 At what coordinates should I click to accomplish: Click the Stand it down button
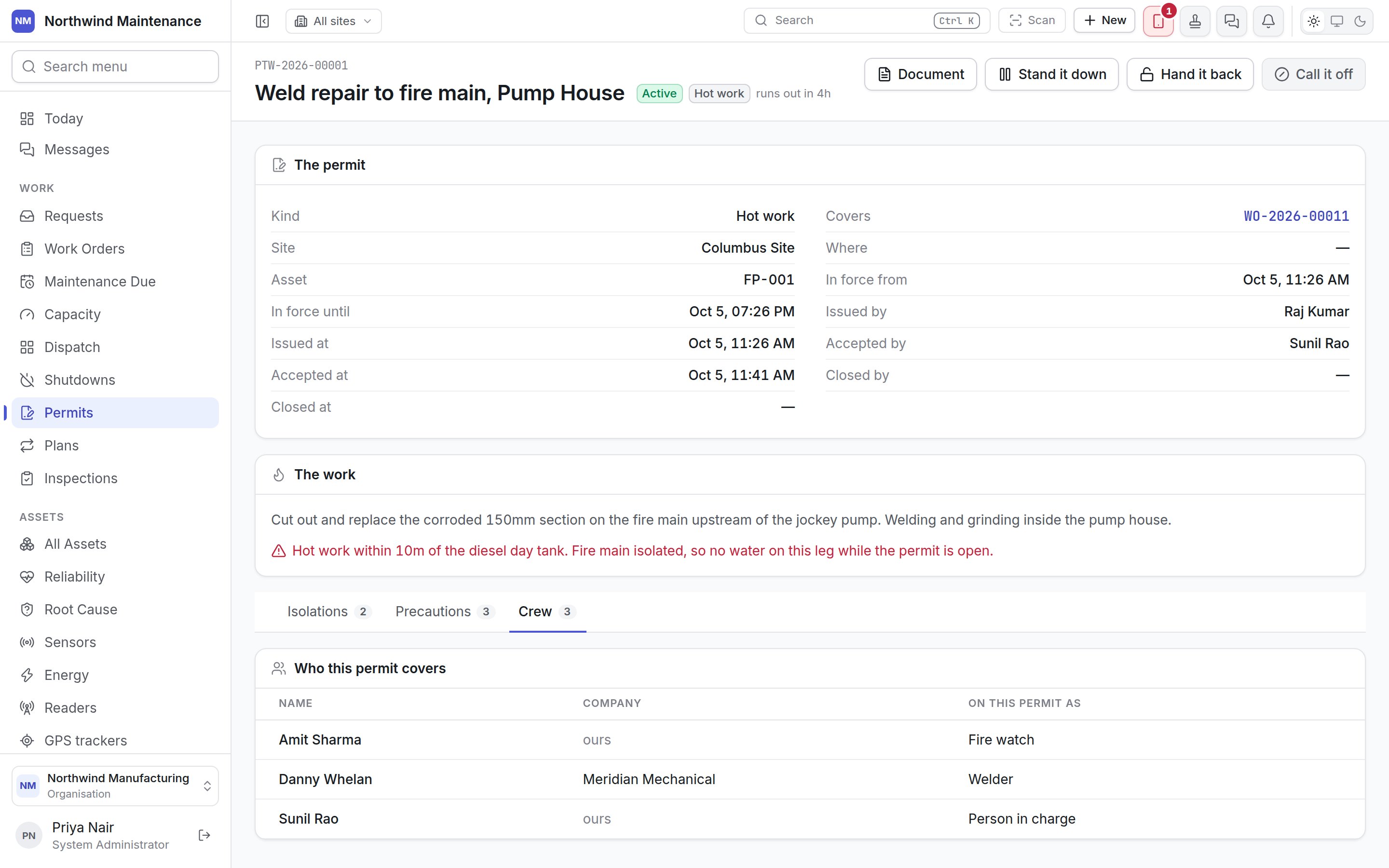(1051, 75)
